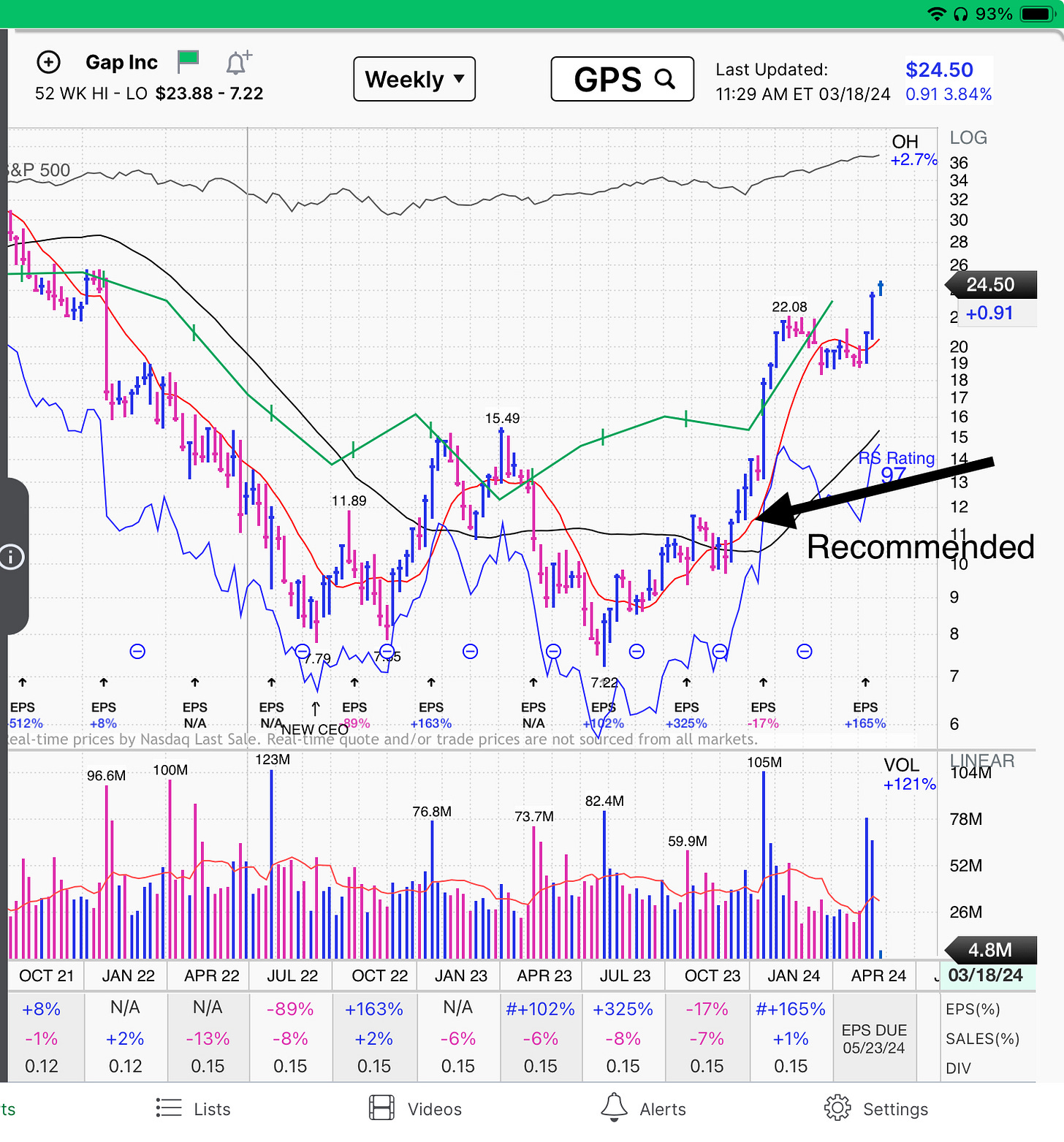
Task: Tap the battery icon in status bar
Action: [x=1036, y=14]
